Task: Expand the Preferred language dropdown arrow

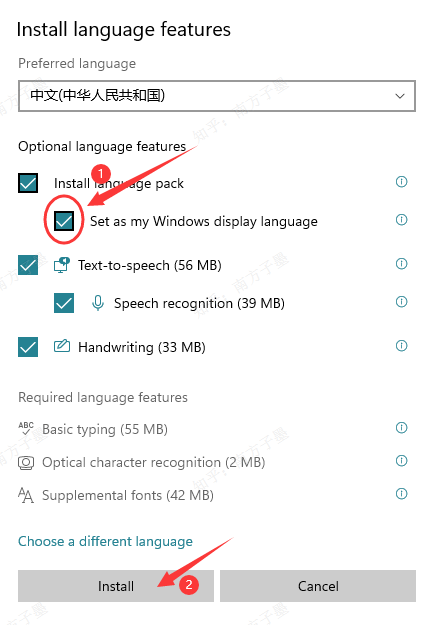Action: tap(400, 96)
